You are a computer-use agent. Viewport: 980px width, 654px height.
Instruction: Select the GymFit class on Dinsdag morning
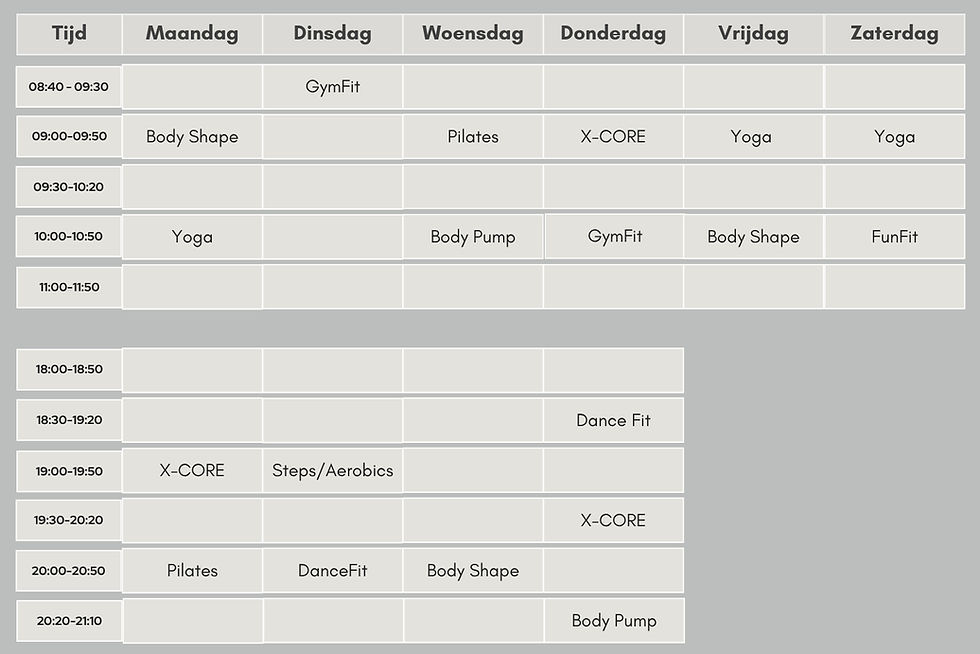click(x=332, y=87)
